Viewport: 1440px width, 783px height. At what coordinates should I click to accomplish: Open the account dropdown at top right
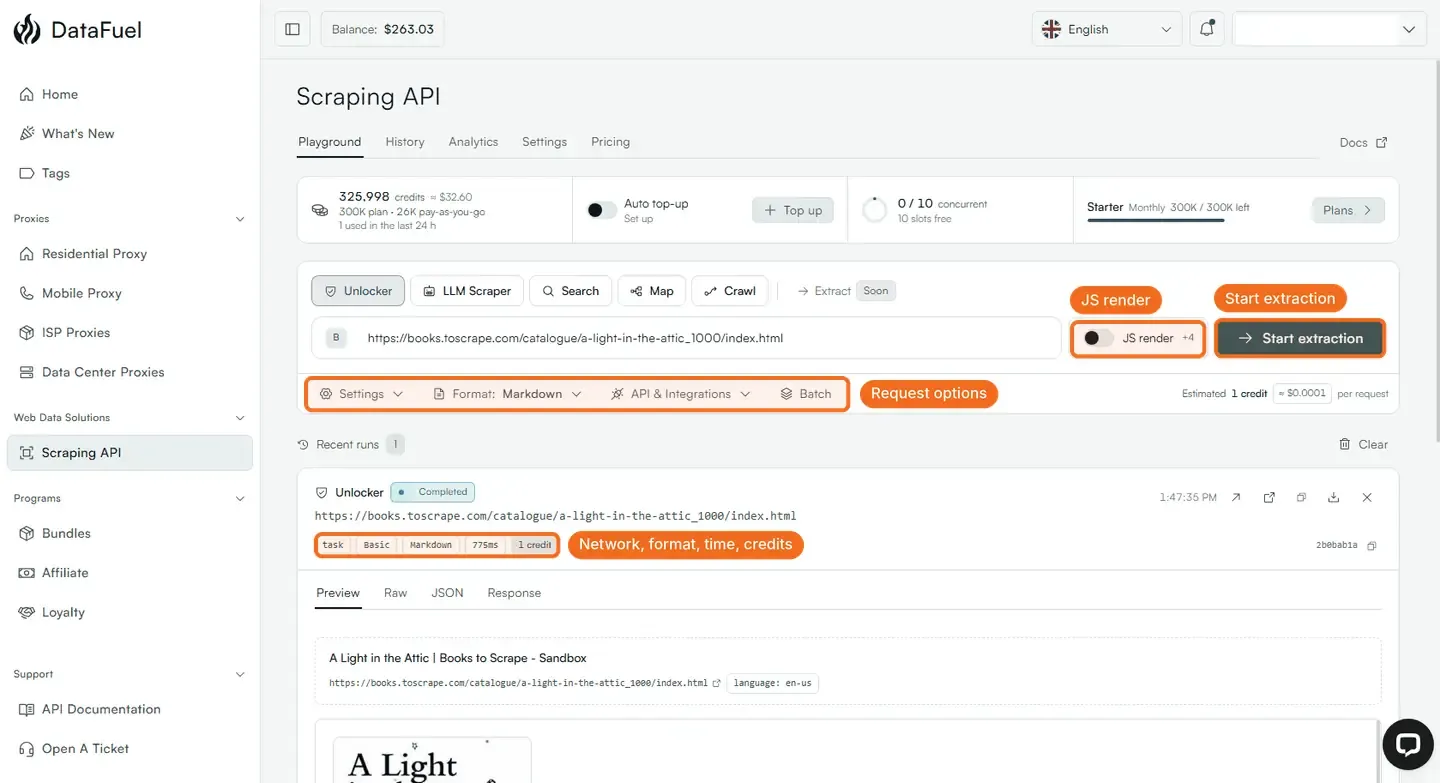pos(1329,29)
